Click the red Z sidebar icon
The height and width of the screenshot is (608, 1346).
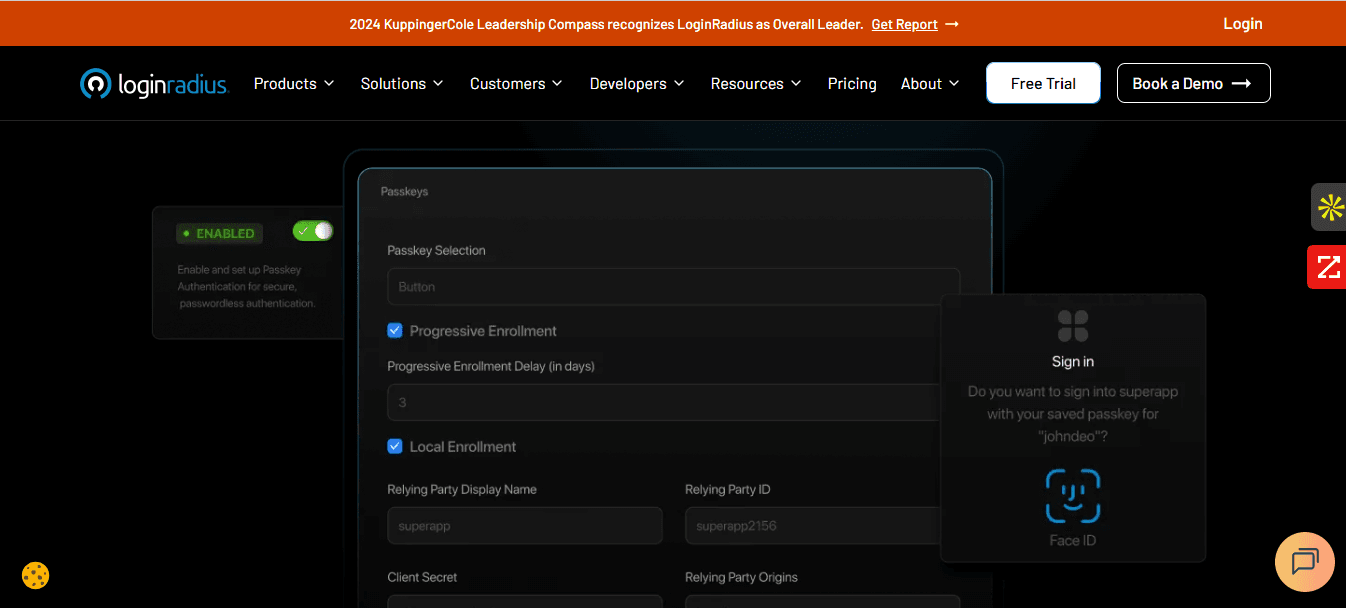pyautogui.click(x=1328, y=267)
